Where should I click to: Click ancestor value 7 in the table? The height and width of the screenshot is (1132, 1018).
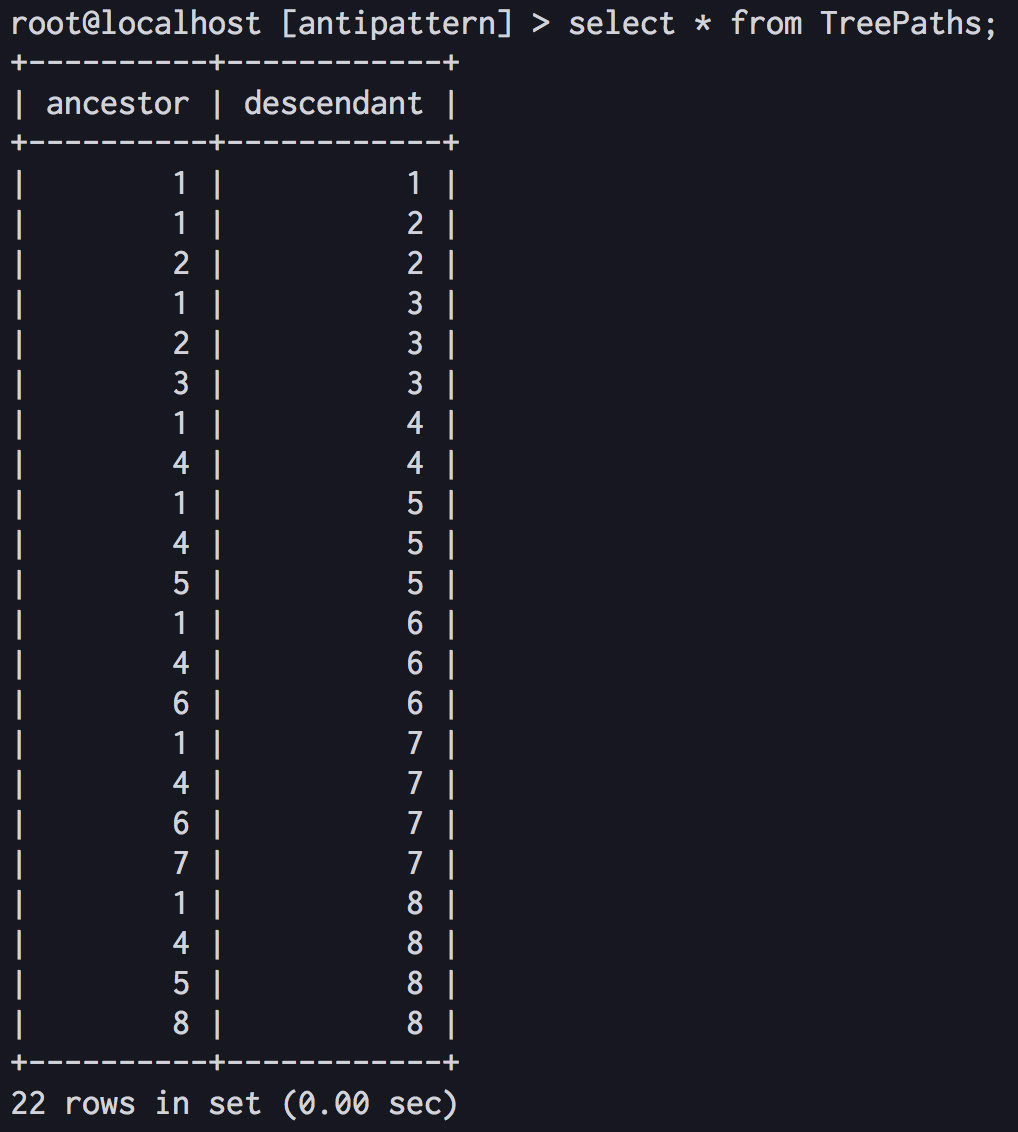[x=180, y=863]
